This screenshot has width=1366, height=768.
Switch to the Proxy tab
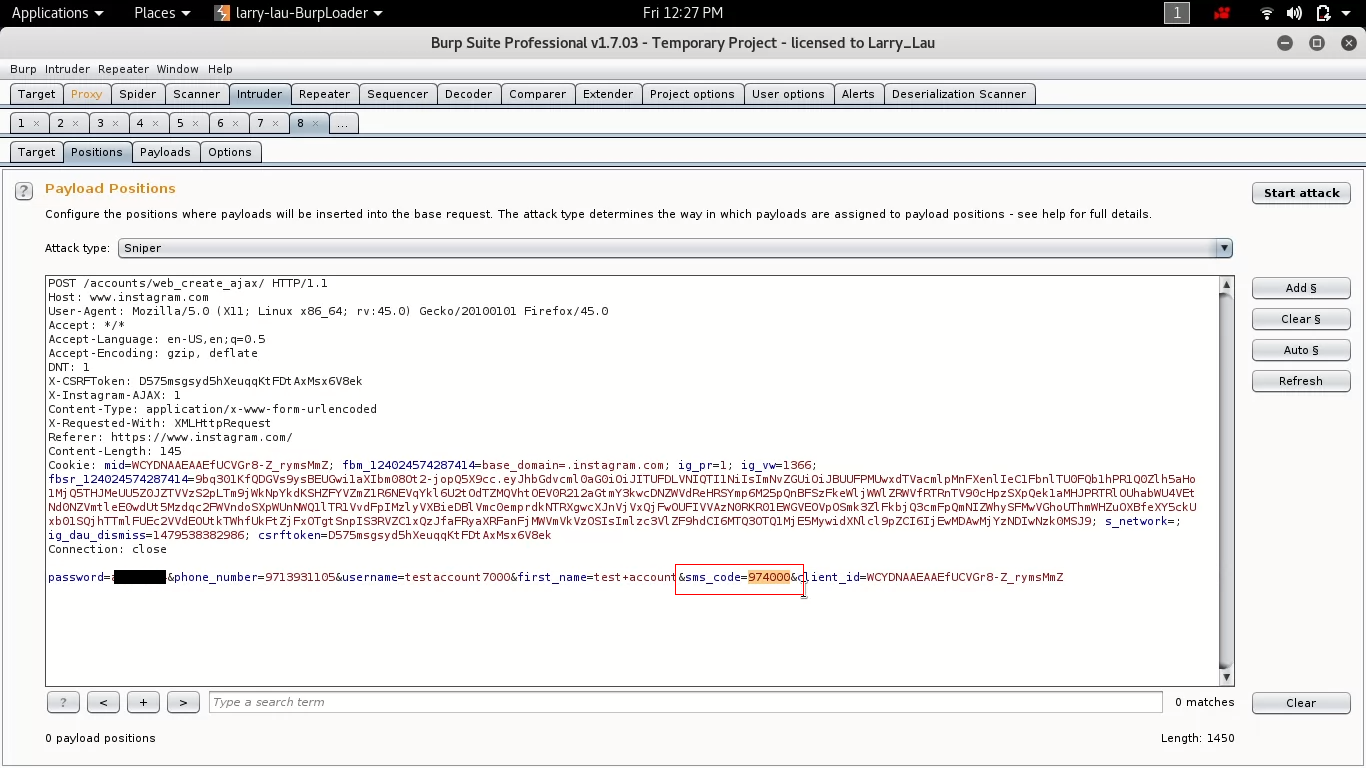86,94
